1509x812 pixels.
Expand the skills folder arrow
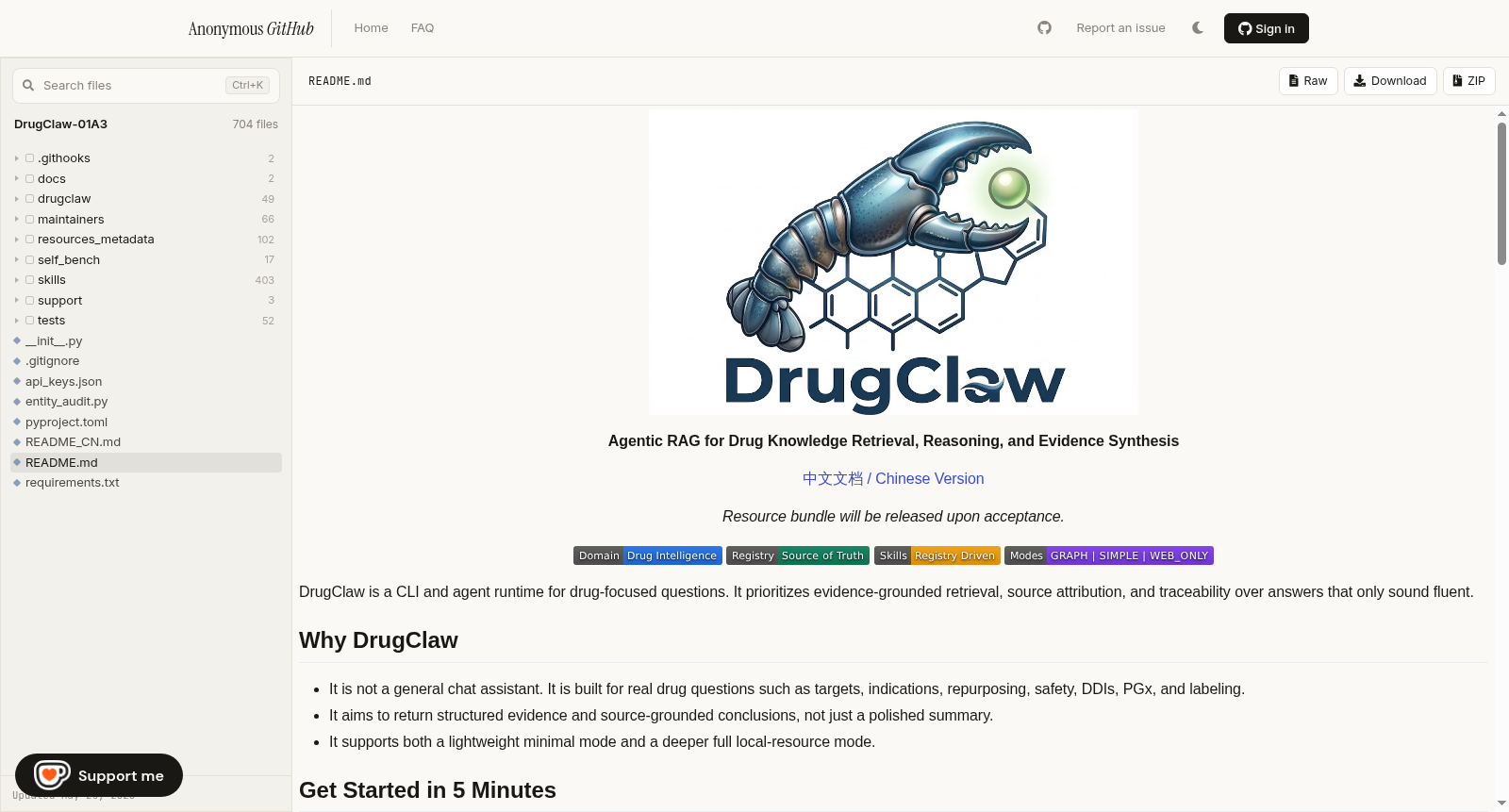click(17, 280)
